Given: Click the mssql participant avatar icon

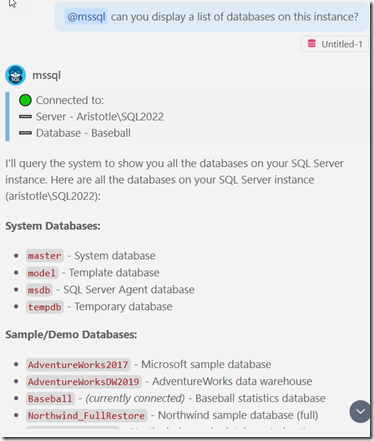Looking at the screenshot, I should point(15,75).
